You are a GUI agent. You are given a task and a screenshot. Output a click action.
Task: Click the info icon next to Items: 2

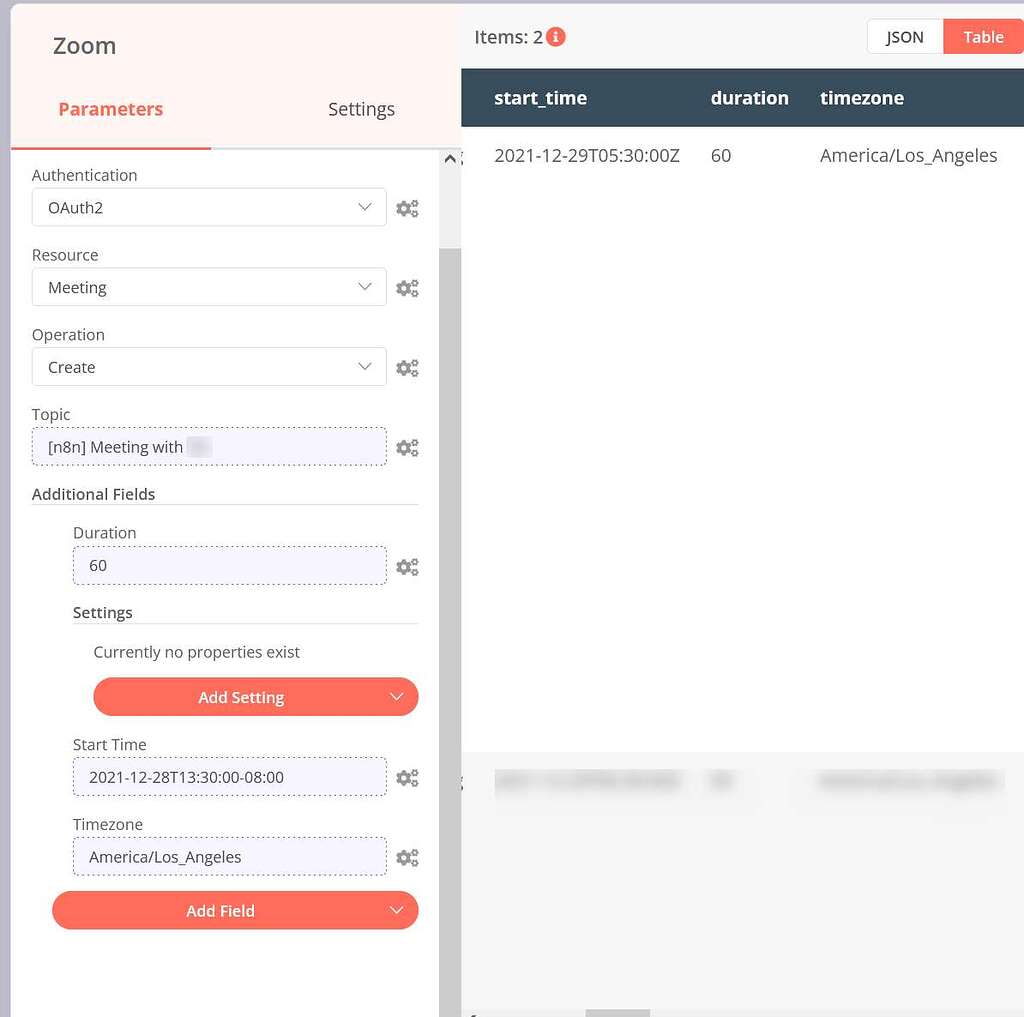click(556, 37)
